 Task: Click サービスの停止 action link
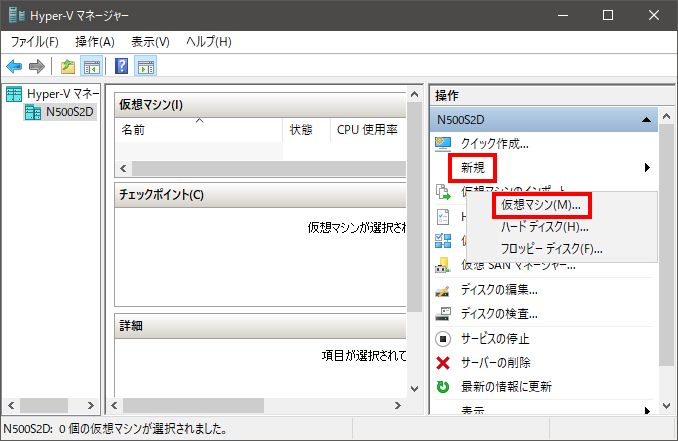point(495,339)
